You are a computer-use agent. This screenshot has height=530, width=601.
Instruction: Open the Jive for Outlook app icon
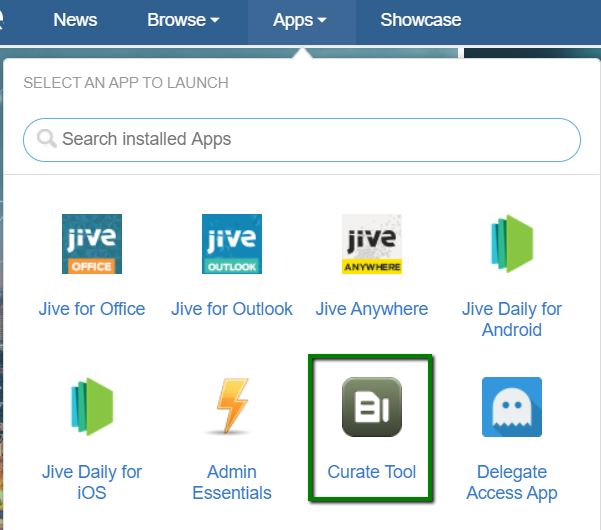pyautogui.click(x=232, y=244)
